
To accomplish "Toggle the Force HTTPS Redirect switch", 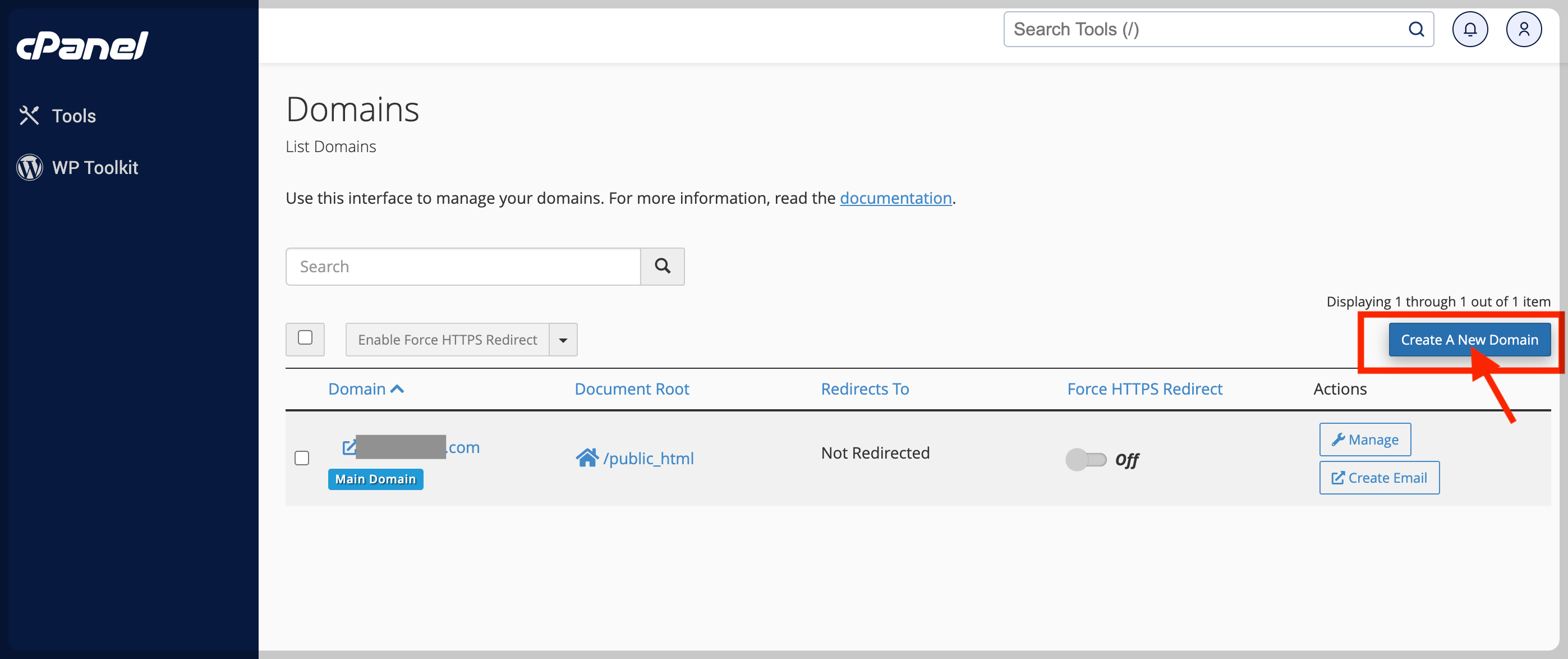I will click(x=1086, y=459).
